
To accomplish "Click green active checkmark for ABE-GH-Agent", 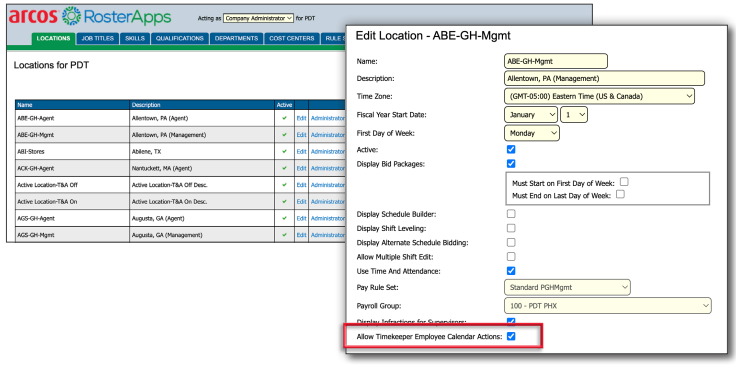I will click(284, 118).
